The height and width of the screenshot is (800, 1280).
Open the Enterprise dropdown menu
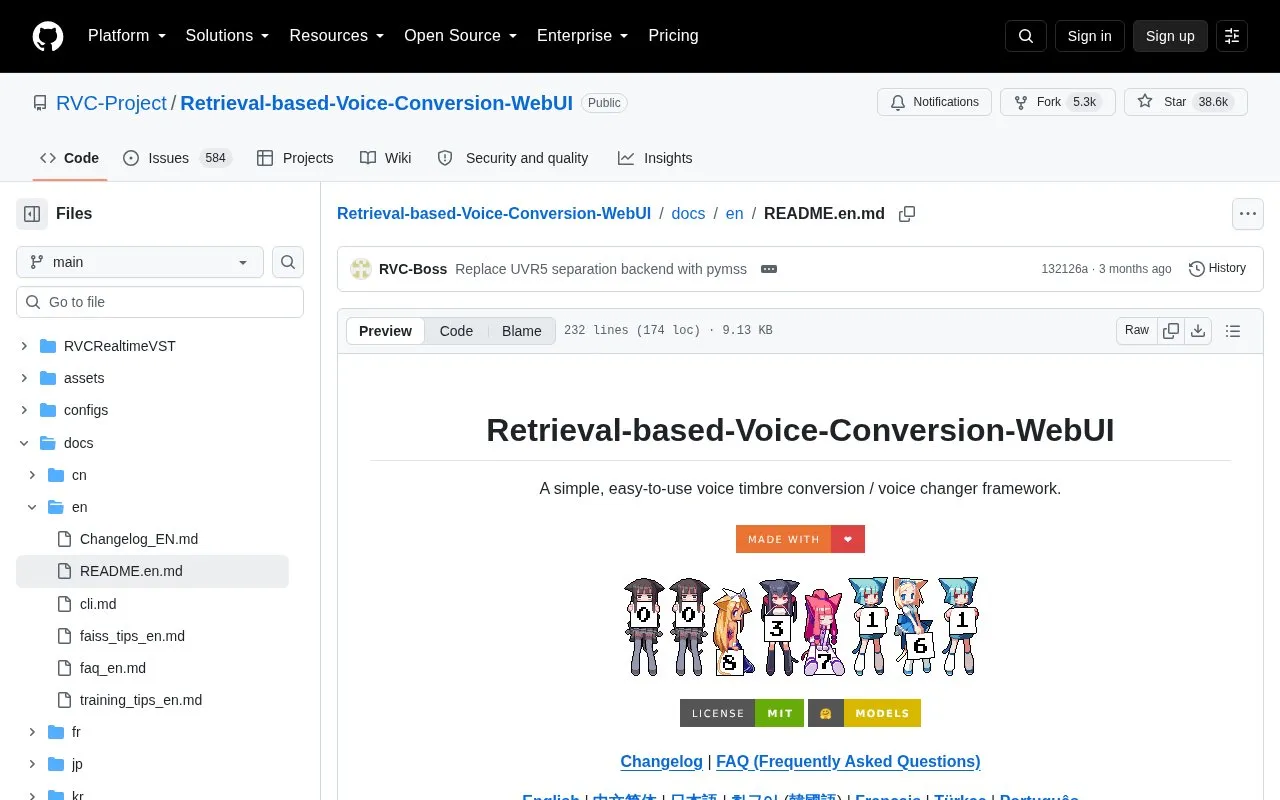(583, 36)
